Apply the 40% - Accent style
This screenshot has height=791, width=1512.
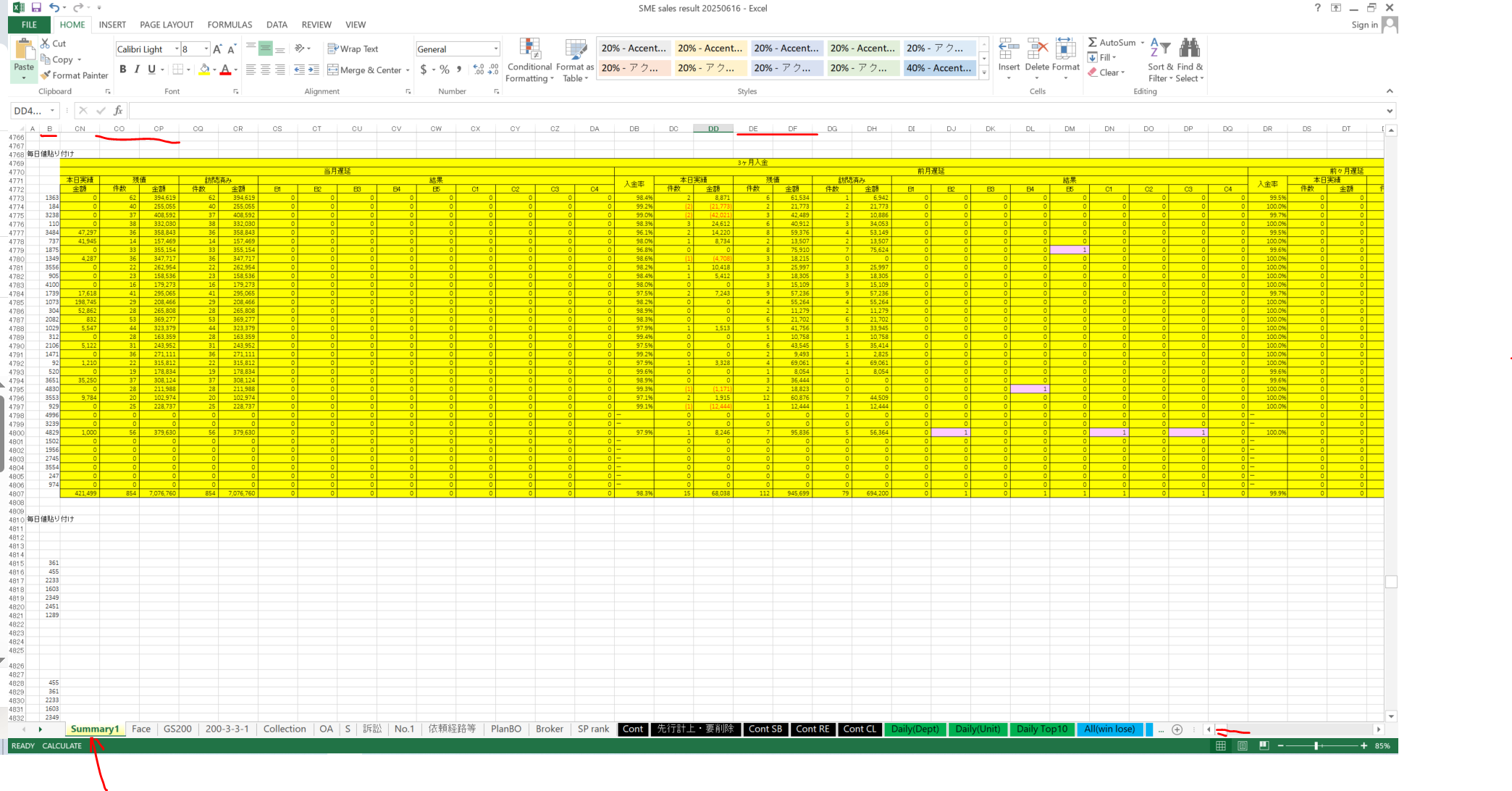pos(938,68)
